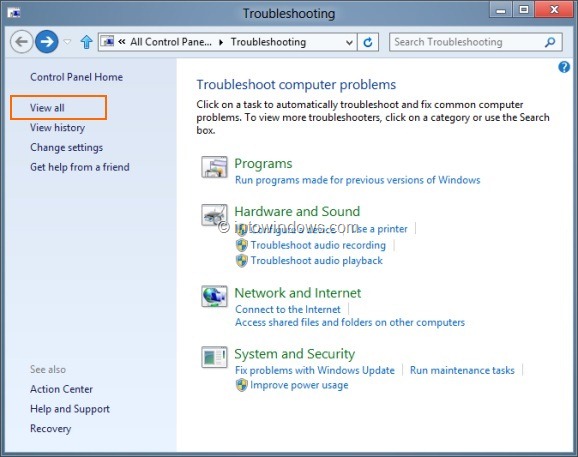578x457 pixels.
Task: Open Help and Support link
Action: tap(70, 409)
